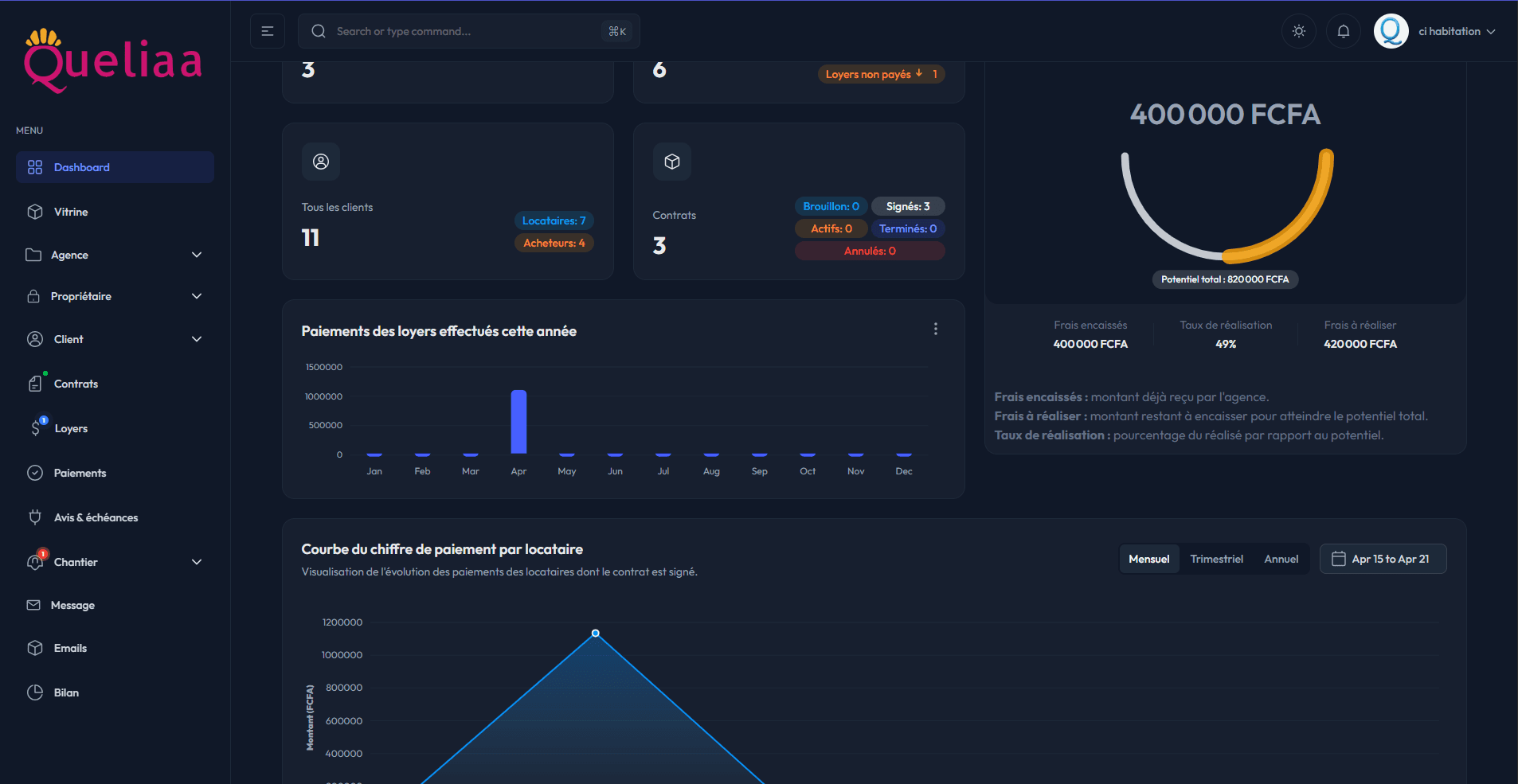Click the search magnifier icon
Screen dimensions: 1518x784
pos(319,31)
